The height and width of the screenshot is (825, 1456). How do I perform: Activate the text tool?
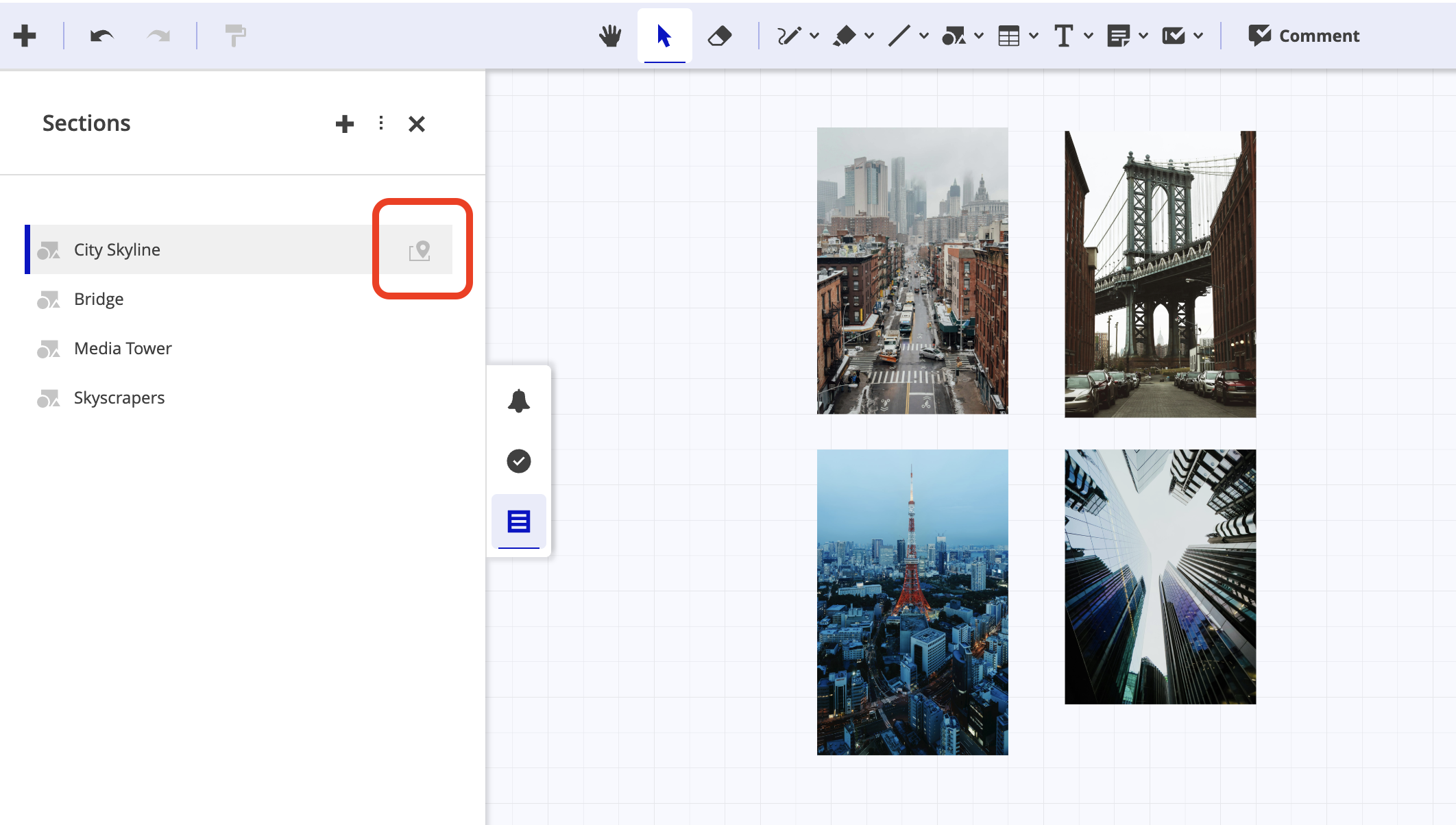[1063, 36]
